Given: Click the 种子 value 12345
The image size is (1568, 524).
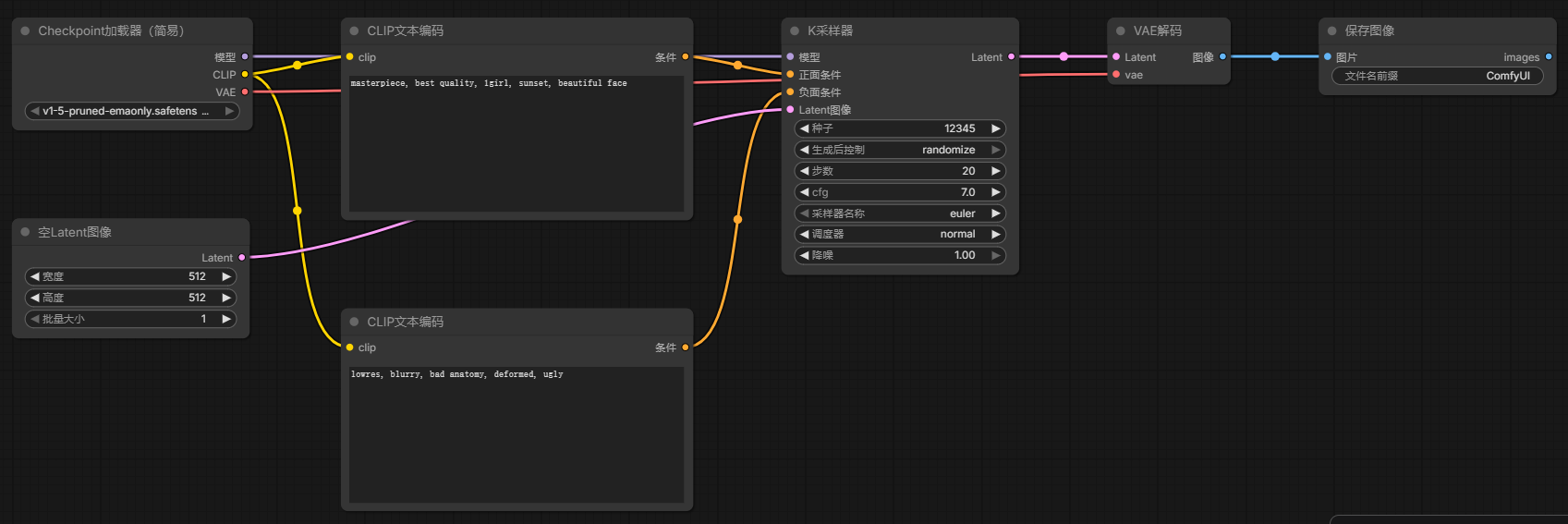Looking at the screenshot, I should click(960, 128).
